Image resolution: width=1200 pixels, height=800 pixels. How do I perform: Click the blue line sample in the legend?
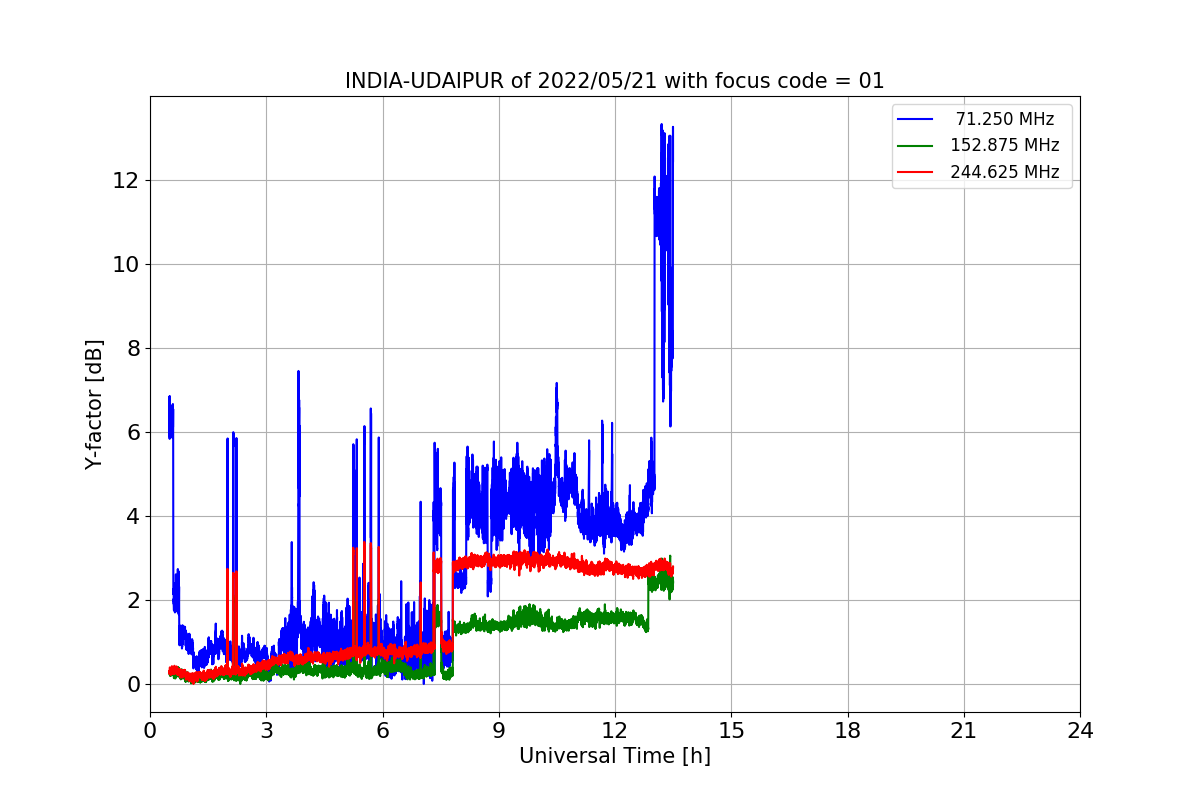tap(915, 119)
